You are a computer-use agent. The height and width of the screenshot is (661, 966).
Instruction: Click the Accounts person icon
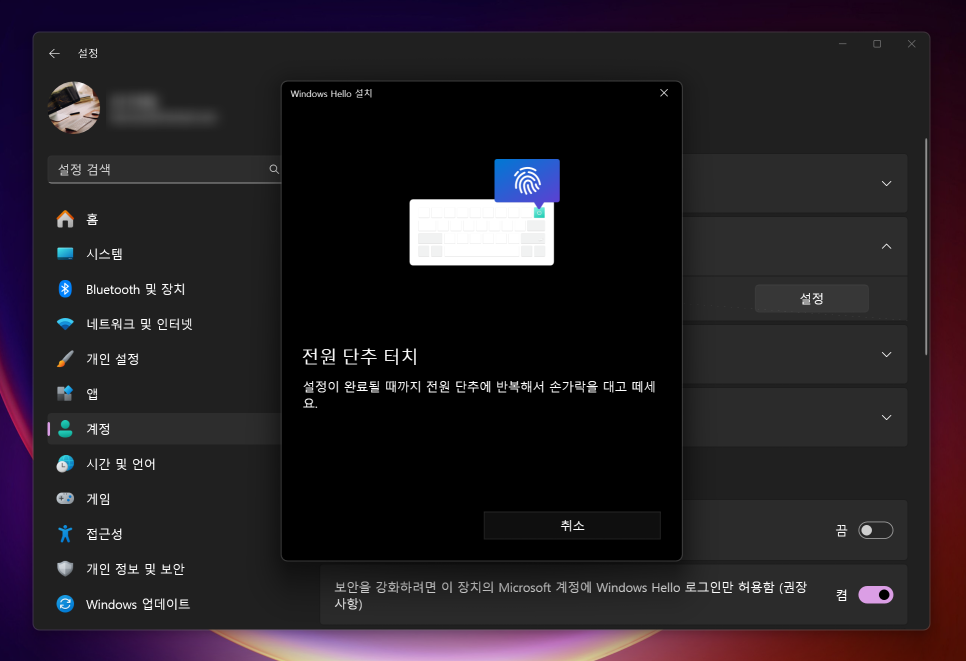pyautogui.click(x=65, y=429)
